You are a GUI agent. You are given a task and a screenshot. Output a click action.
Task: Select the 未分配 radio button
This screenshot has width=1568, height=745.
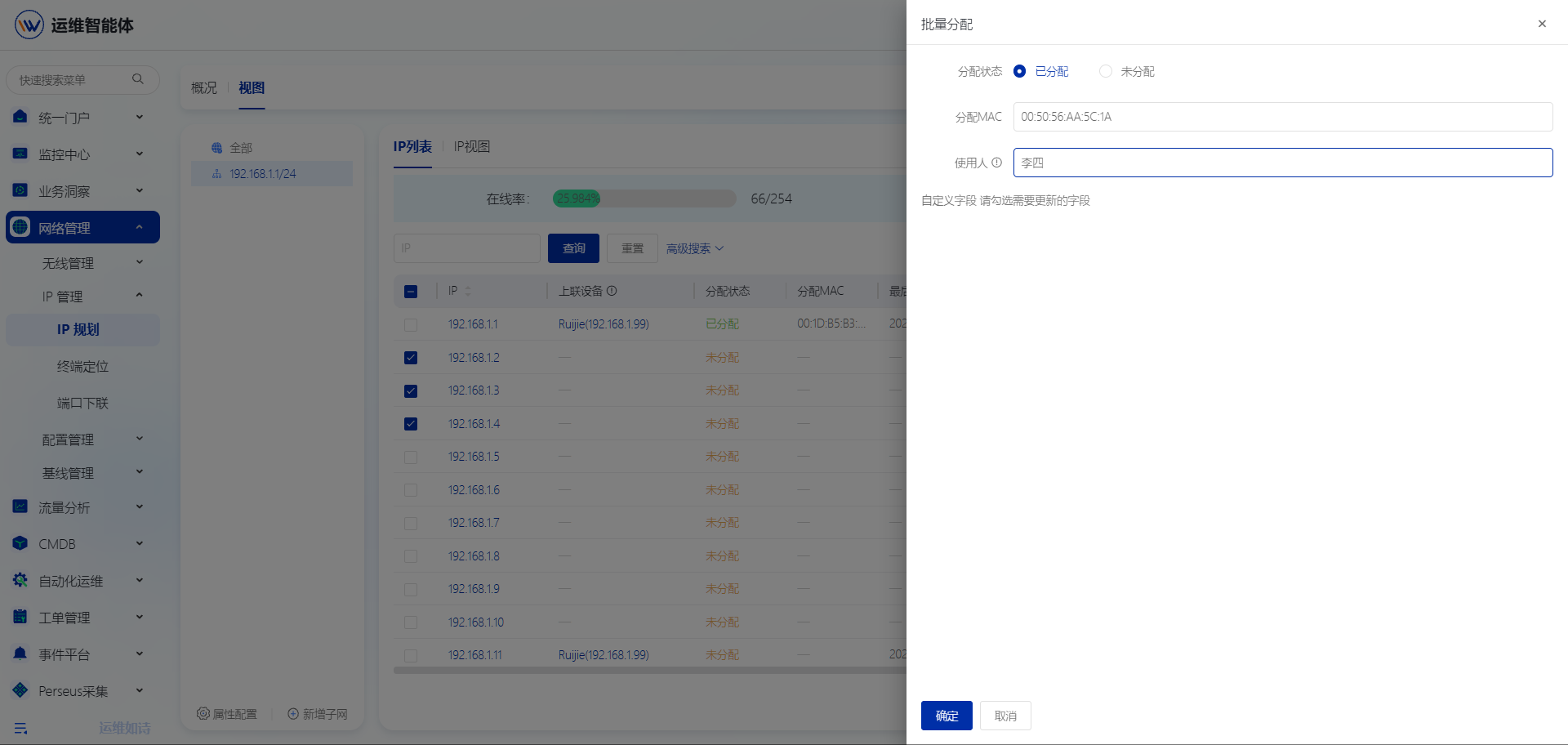[1106, 71]
